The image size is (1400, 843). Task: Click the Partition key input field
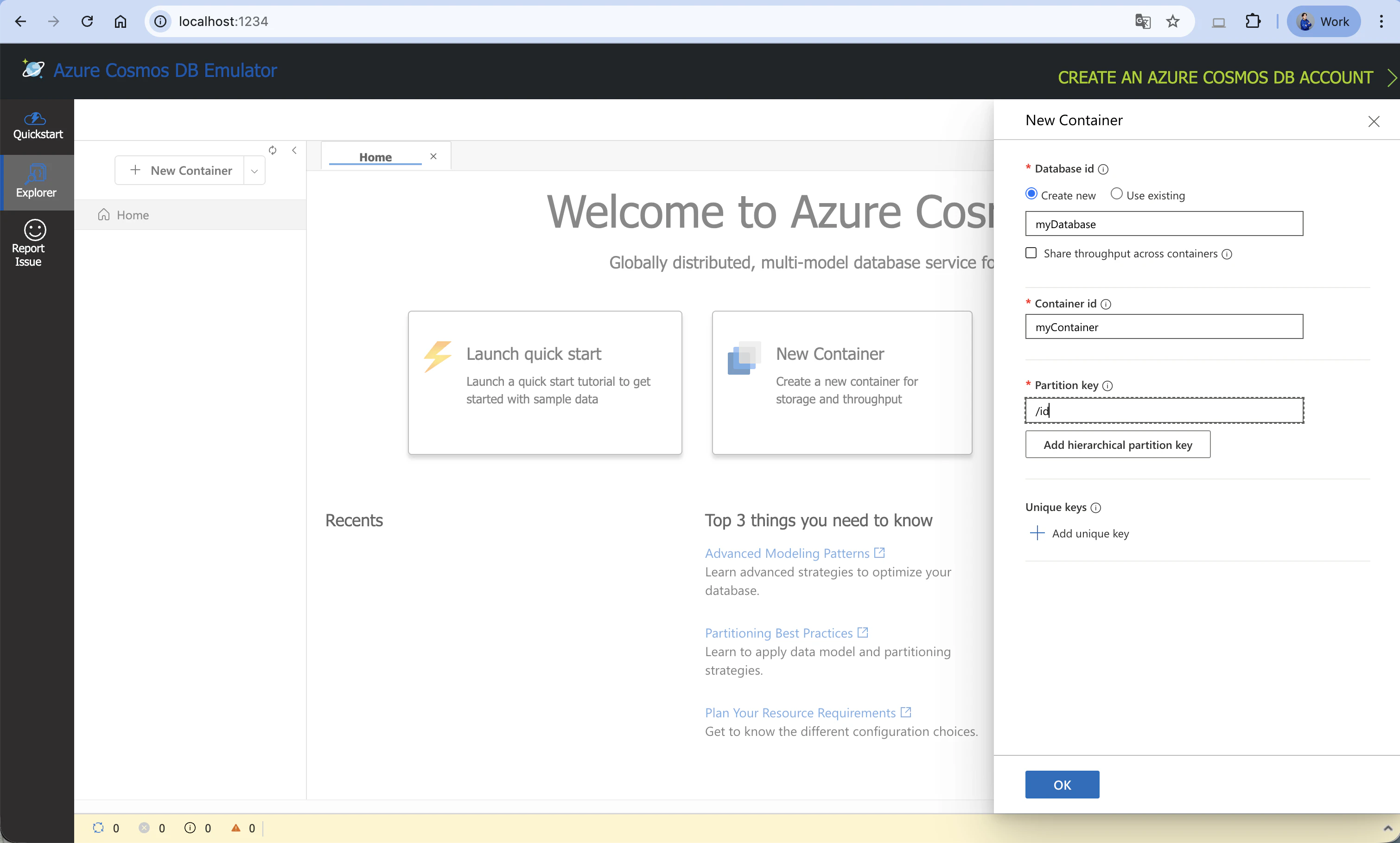[x=1164, y=410]
